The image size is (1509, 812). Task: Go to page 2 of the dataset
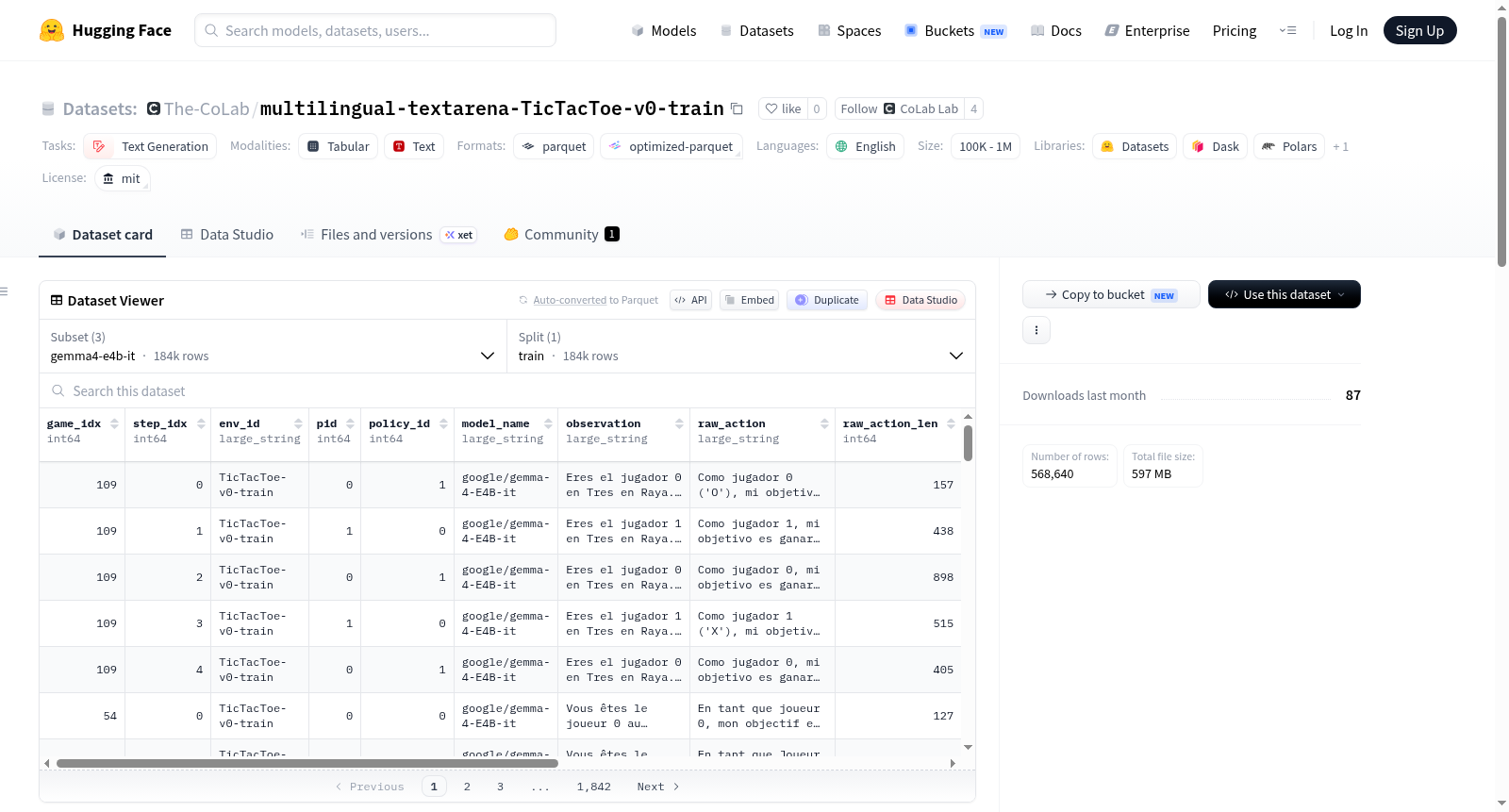click(467, 787)
